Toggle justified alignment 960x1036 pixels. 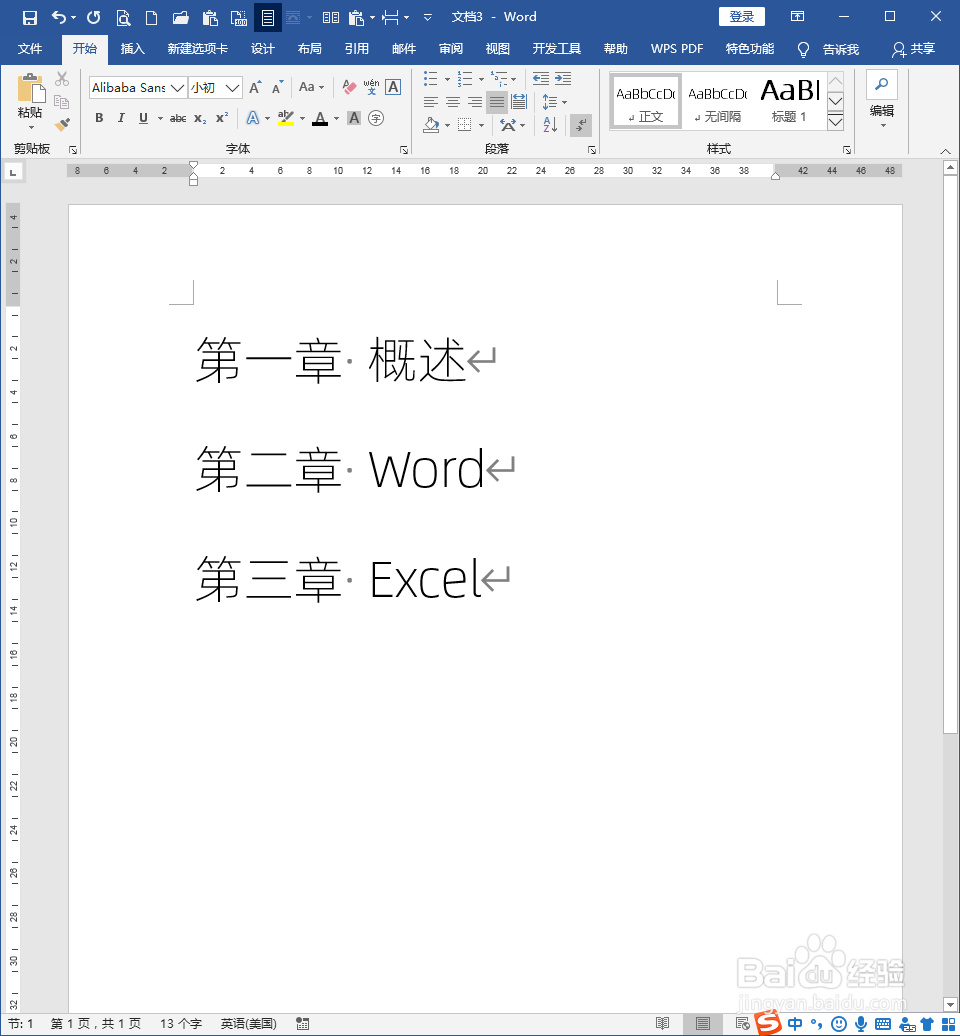pyautogui.click(x=497, y=102)
